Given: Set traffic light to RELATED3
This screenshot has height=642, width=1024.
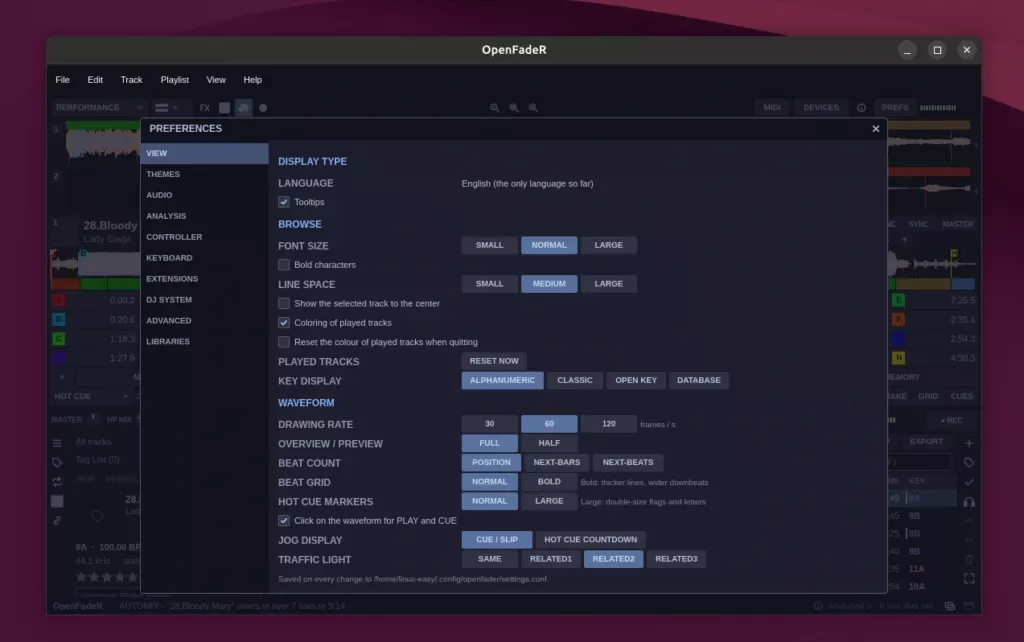Looking at the screenshot, I should pyautogui.click(x=676, y=559).
